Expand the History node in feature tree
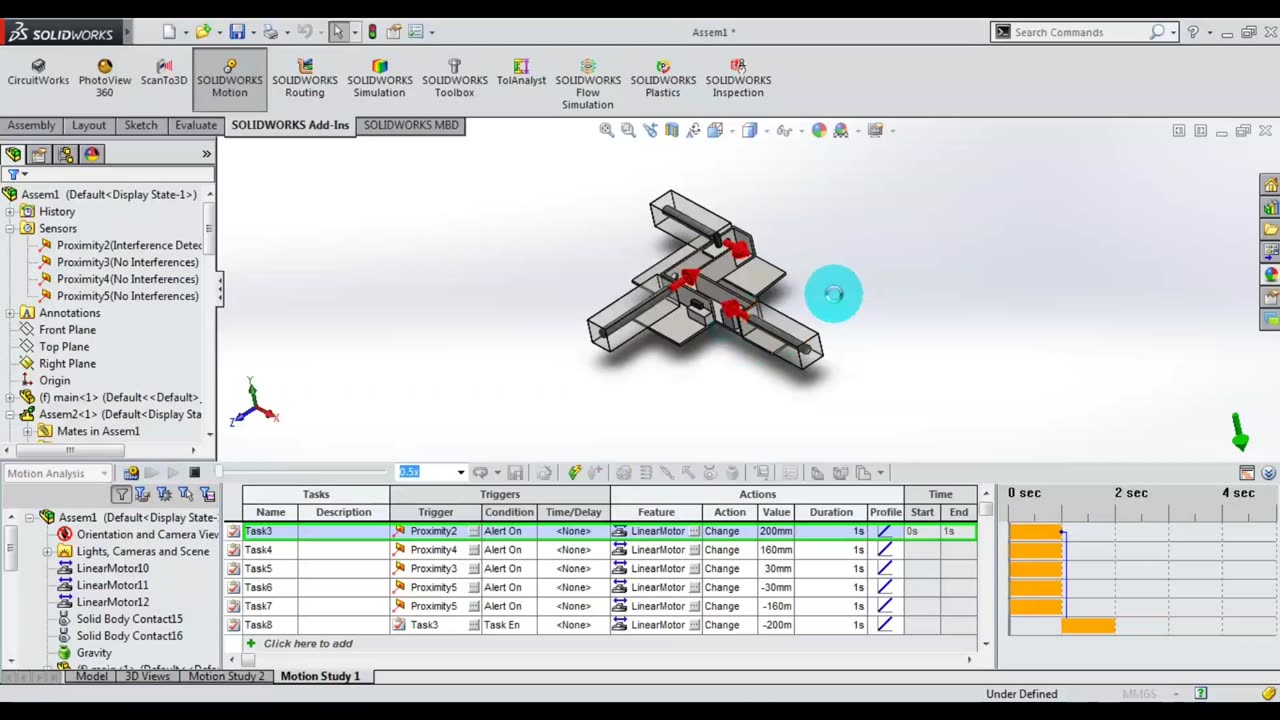Viewport: 1280px width, 720px height. coord(10,212)
